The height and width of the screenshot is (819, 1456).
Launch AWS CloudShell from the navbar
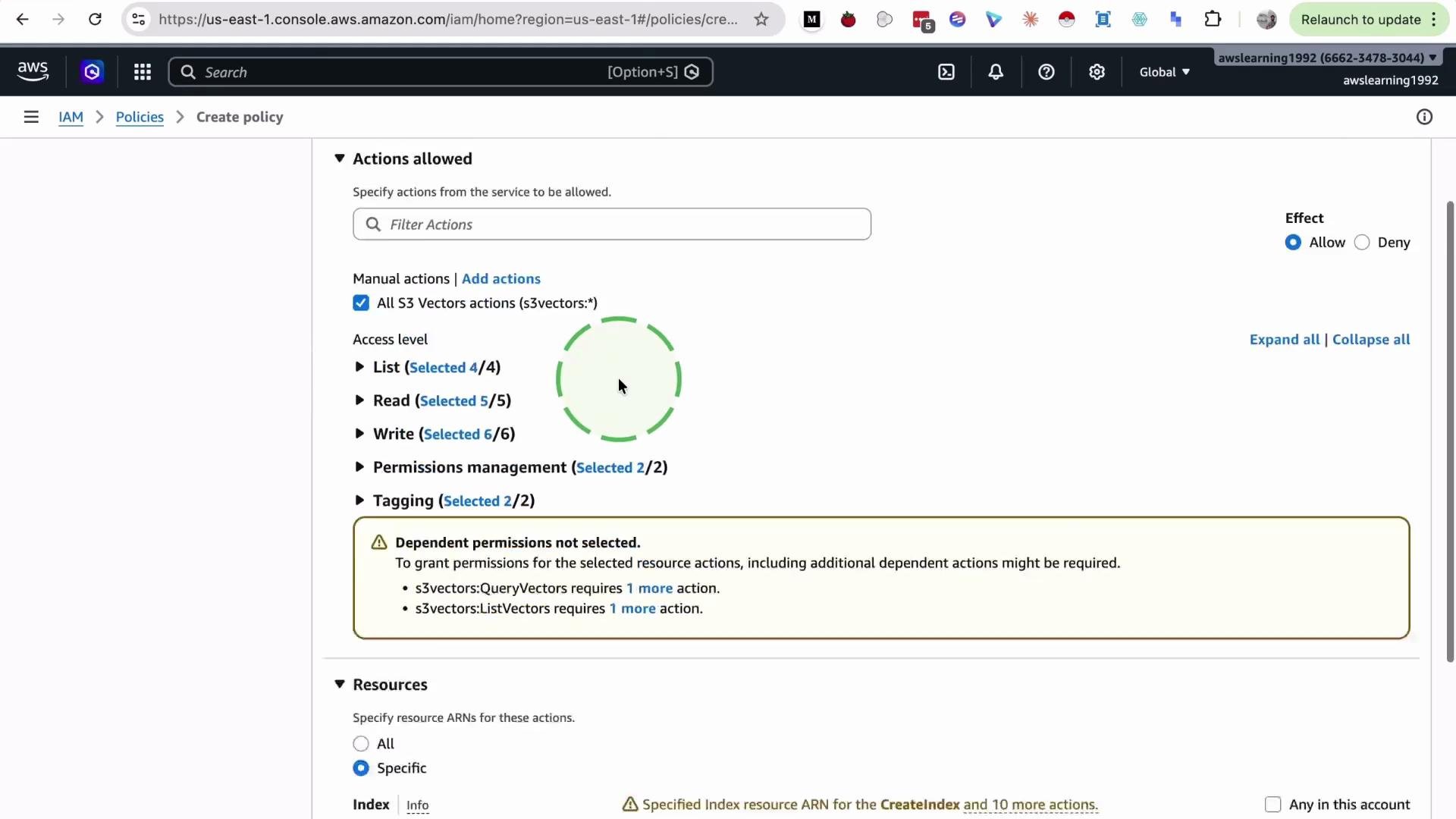[x=946, y=72]
